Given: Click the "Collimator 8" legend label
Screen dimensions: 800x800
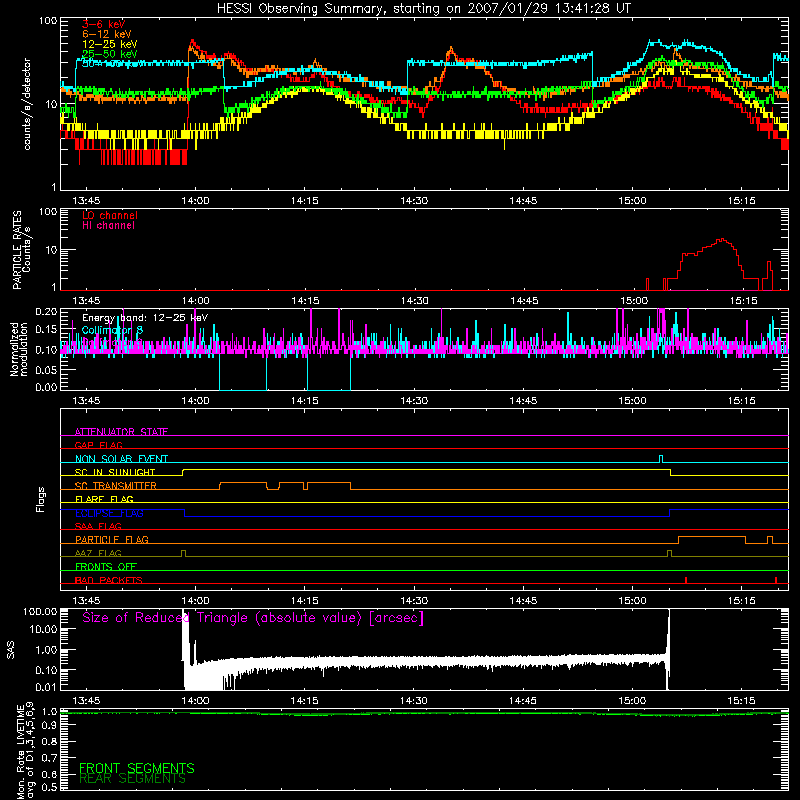Looking at the screenshot, I should click(112, 330).
